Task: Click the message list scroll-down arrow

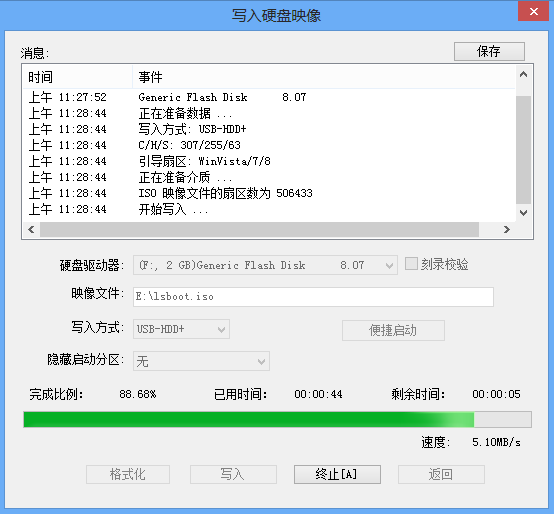Action: click(524, 213)
